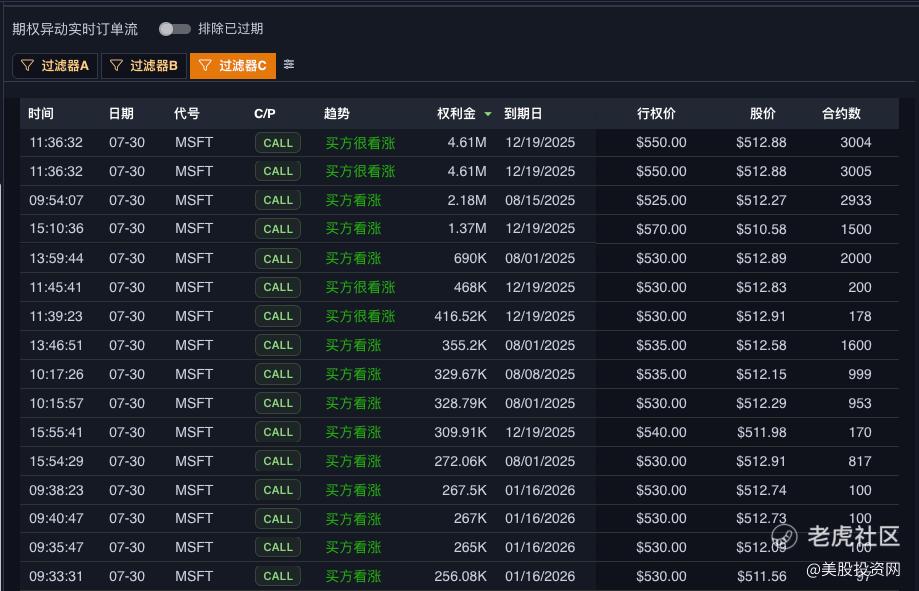Select the 272.06K premium cell

pyautogui.click(x=461, y=461)
